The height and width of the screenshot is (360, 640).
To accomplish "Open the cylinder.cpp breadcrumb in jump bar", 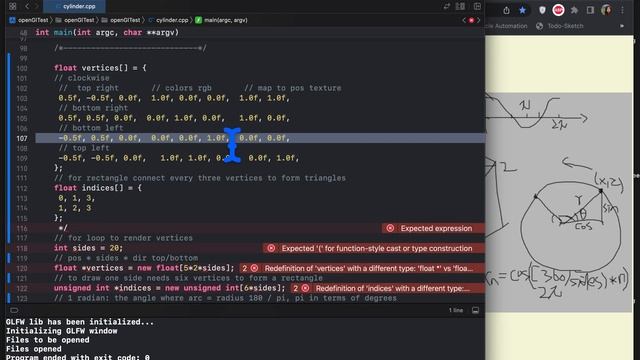I will click(x=169, y=20).
